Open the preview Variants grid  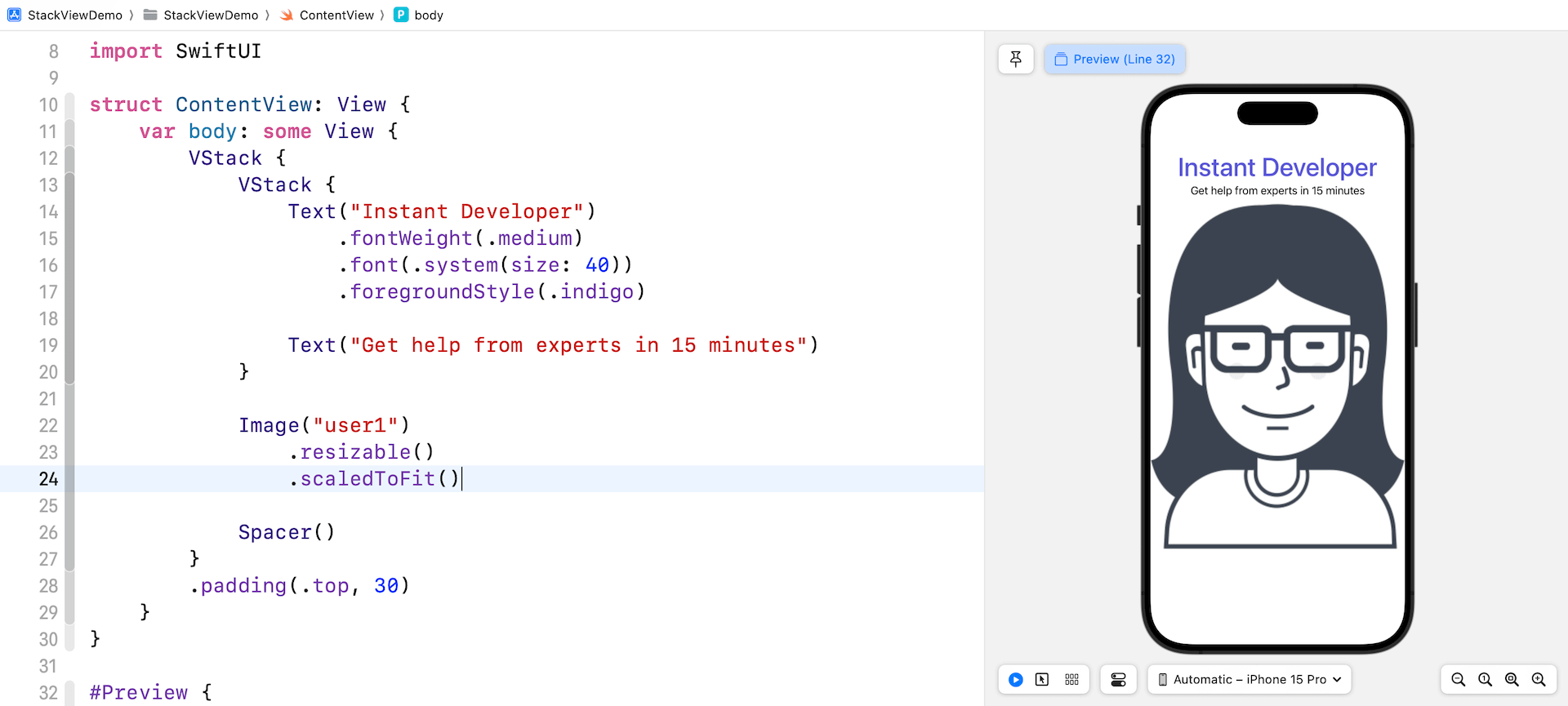pyautogui.click(x=1071, y=680)
